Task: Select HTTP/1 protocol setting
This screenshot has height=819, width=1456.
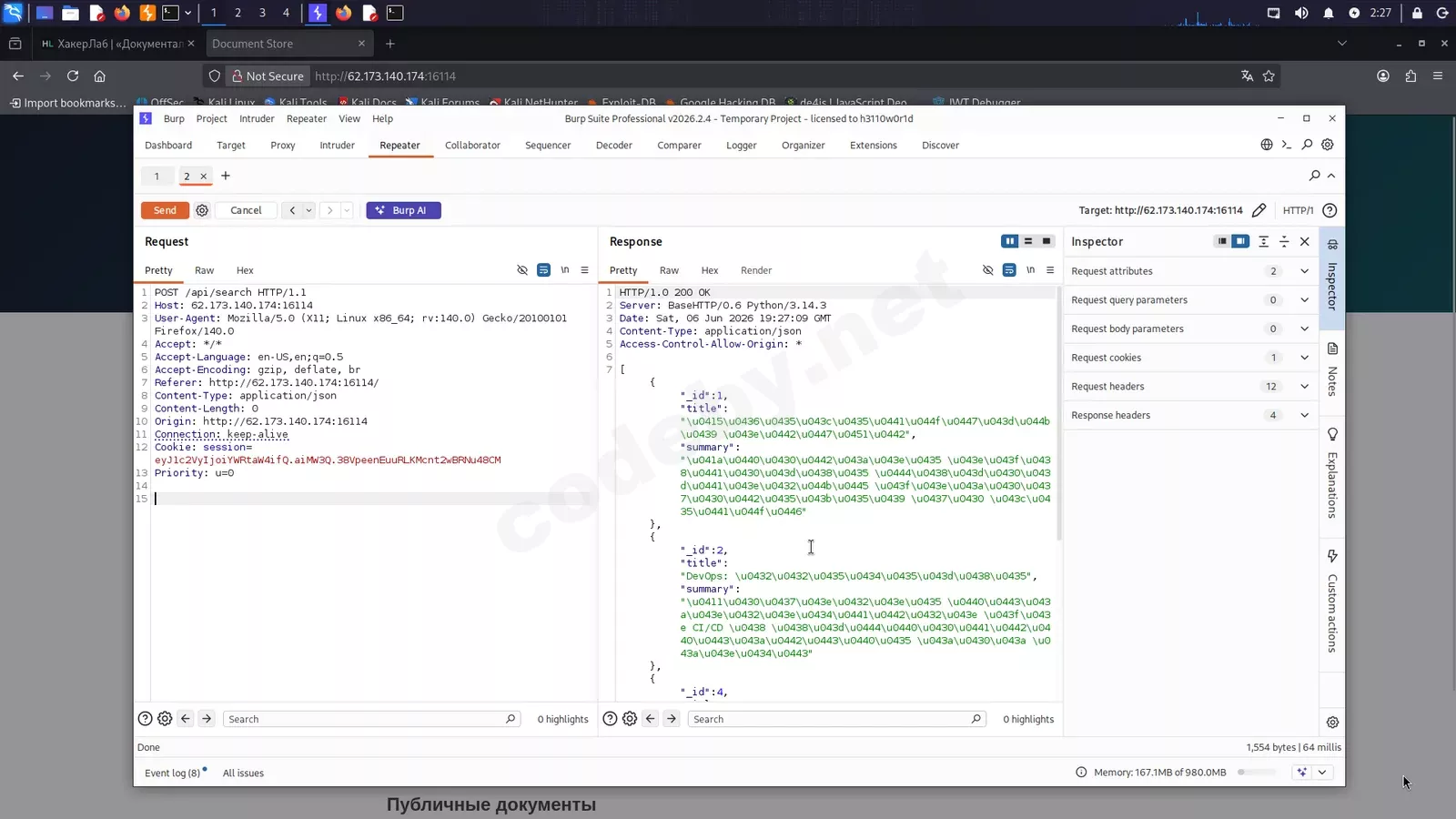Action: 1298,210
